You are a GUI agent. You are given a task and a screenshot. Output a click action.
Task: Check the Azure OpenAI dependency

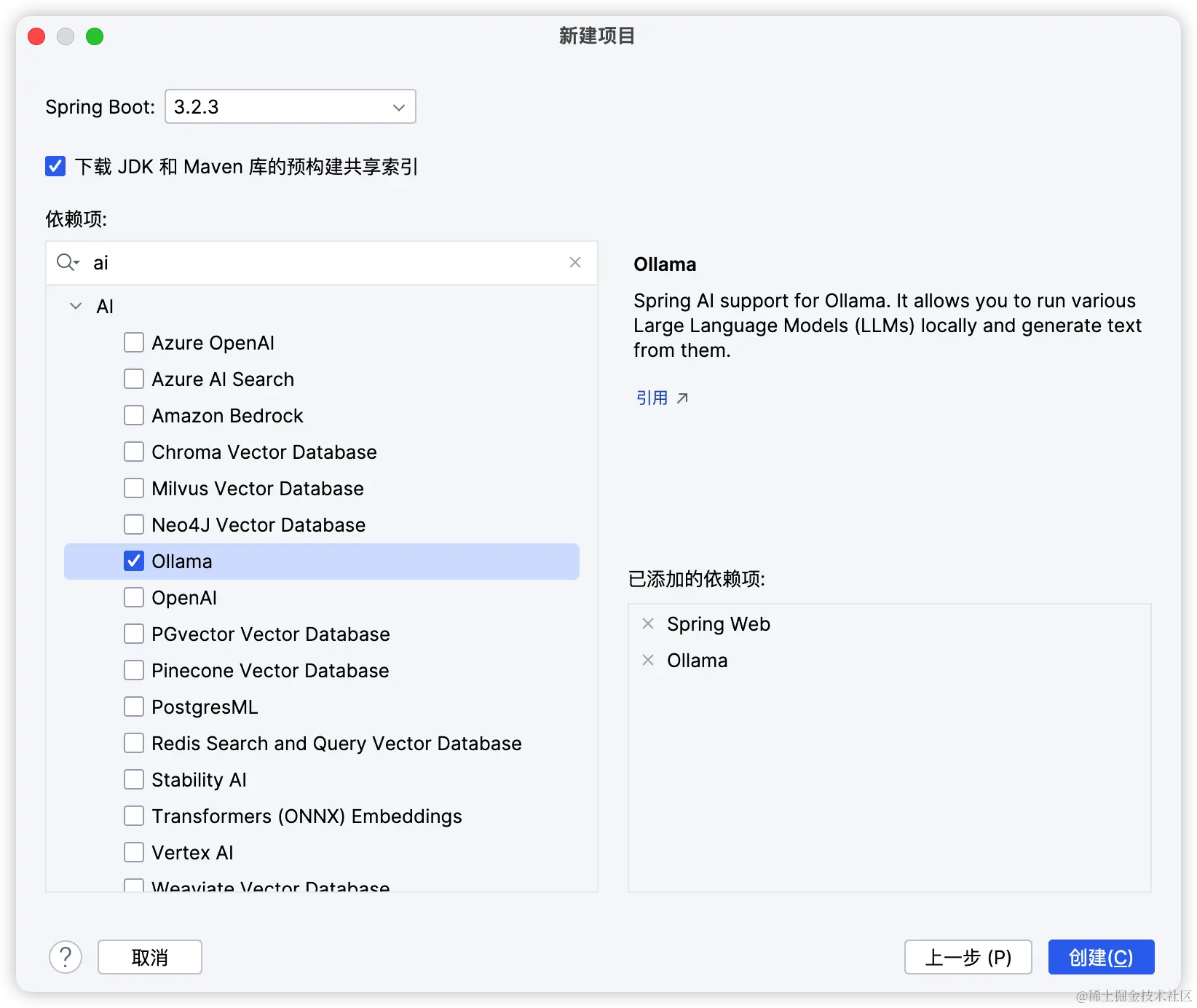tap(134, 343)
